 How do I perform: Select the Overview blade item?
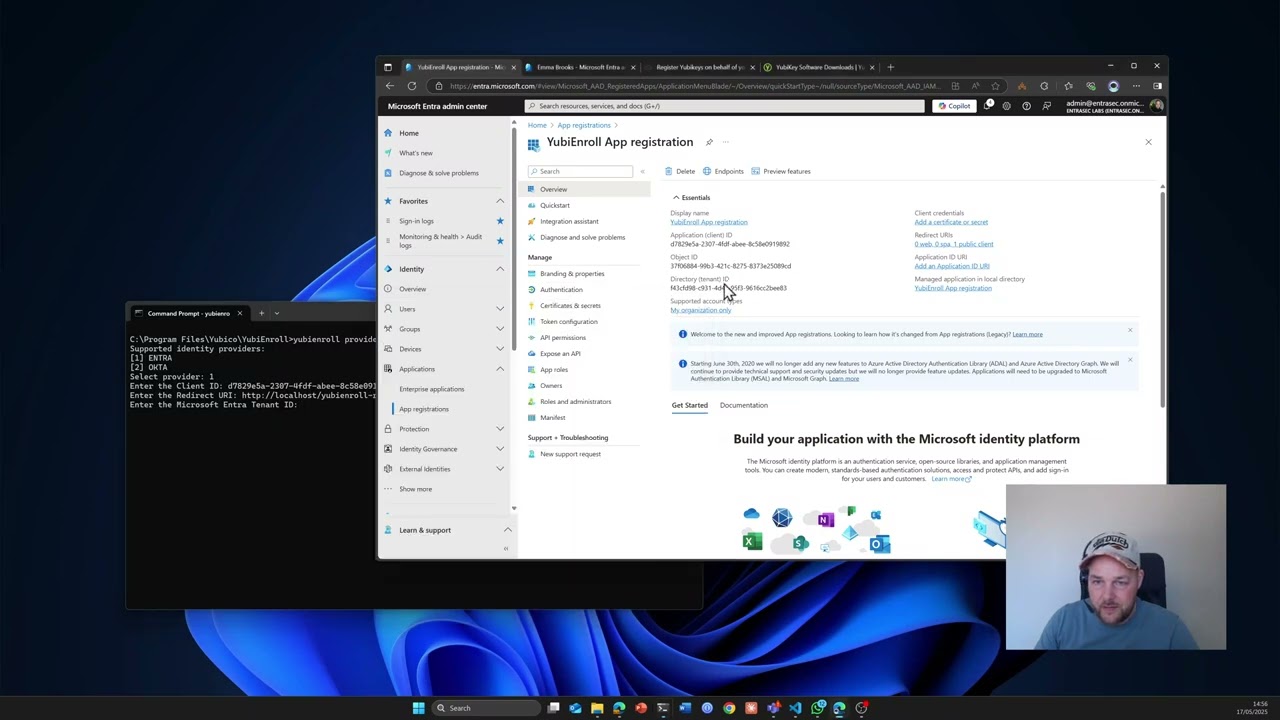coord(553,189)
